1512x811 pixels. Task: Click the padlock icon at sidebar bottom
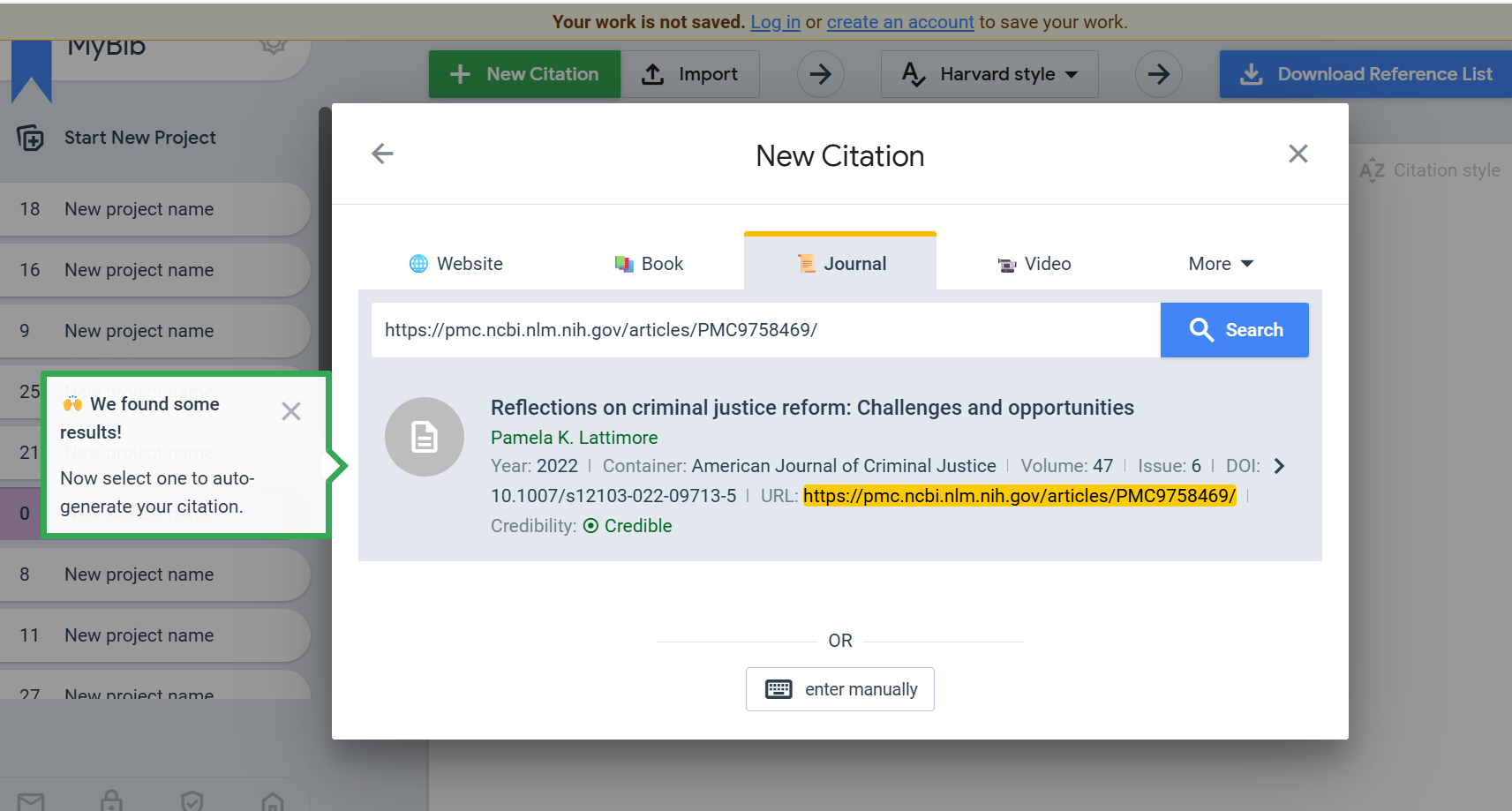111,801
